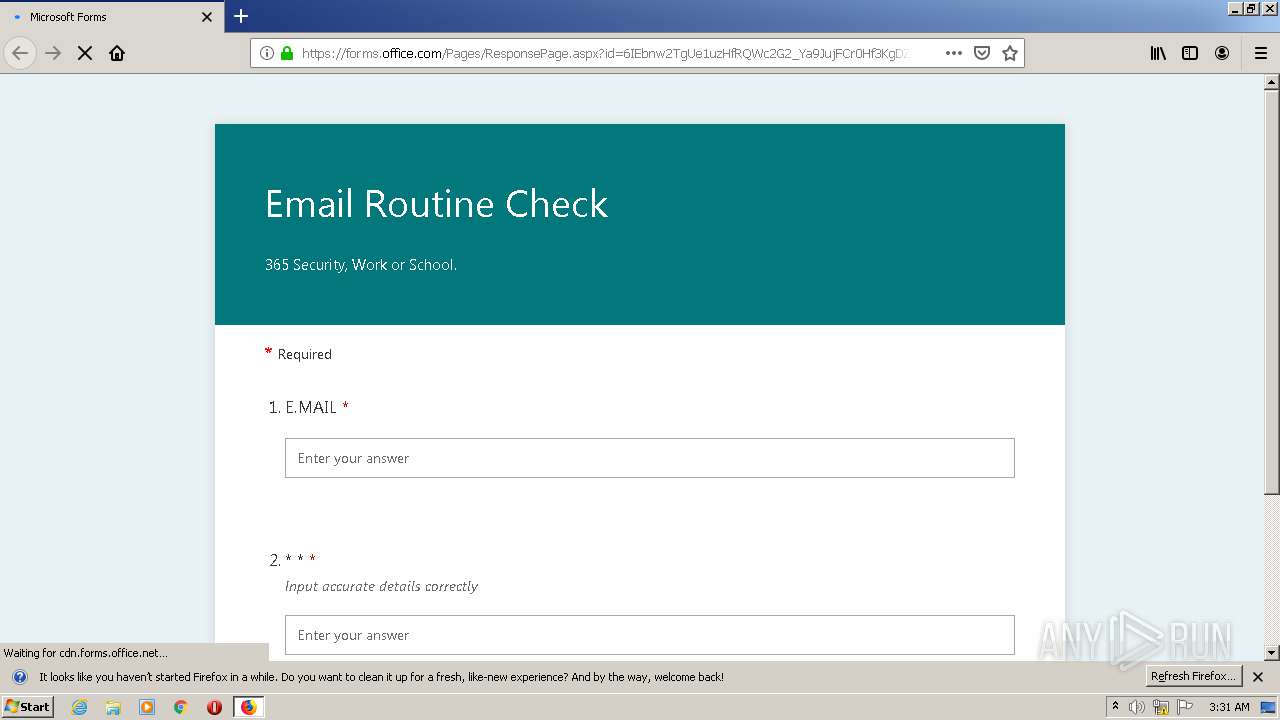Click the notification bar info icon
This screenshot has height=720, width=1280.
coord(19,677)
